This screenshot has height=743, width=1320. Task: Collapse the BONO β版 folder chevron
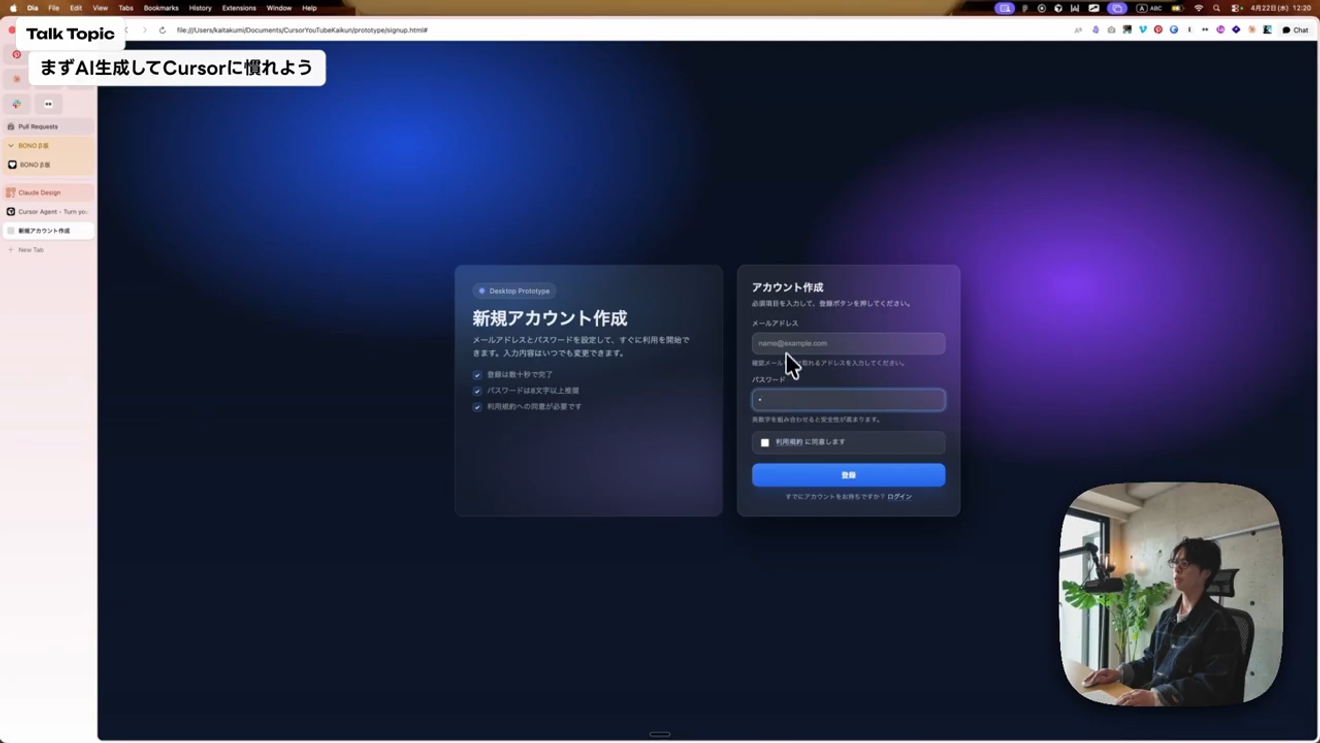pyautogui.click(x=11, y=146)
